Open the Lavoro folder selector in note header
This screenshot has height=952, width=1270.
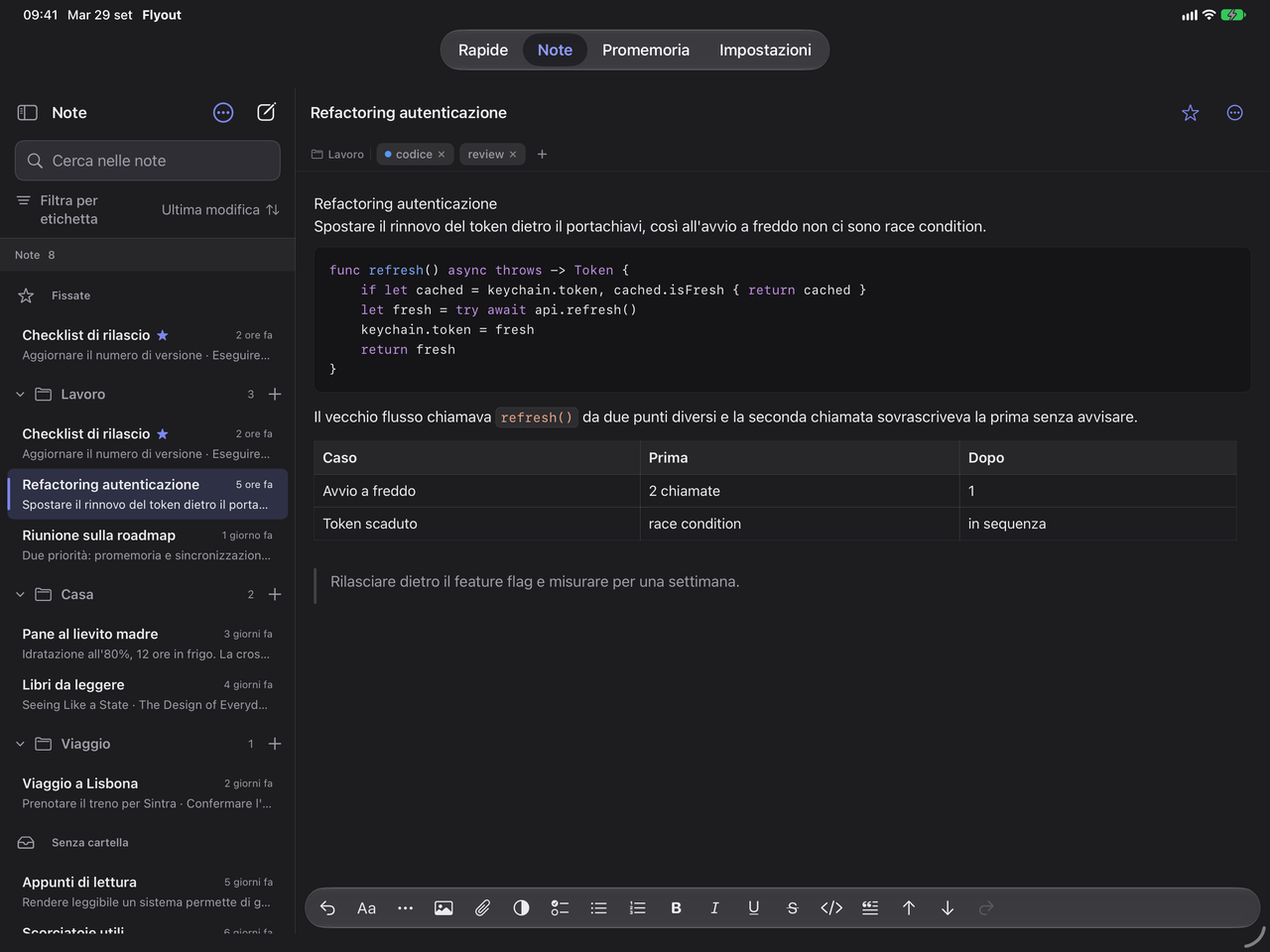337,155
